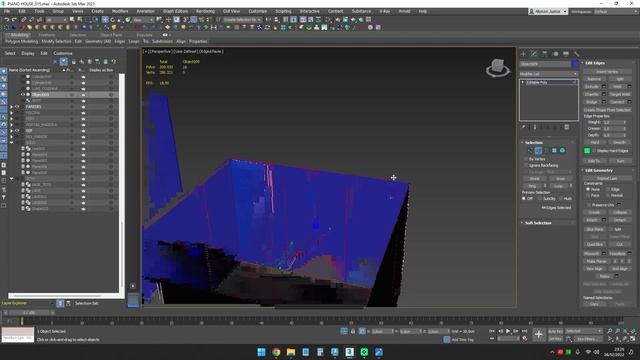Toggle the Preserve UVs checkbox

(x=589, y=204)
